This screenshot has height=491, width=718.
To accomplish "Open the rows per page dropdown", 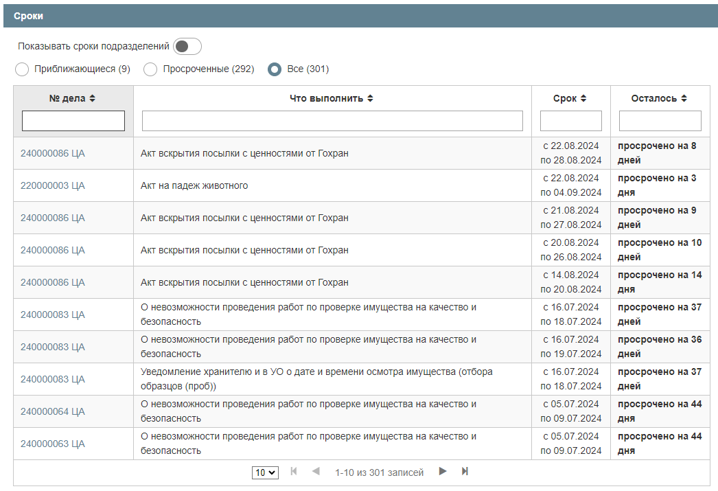I will point(265,473).
